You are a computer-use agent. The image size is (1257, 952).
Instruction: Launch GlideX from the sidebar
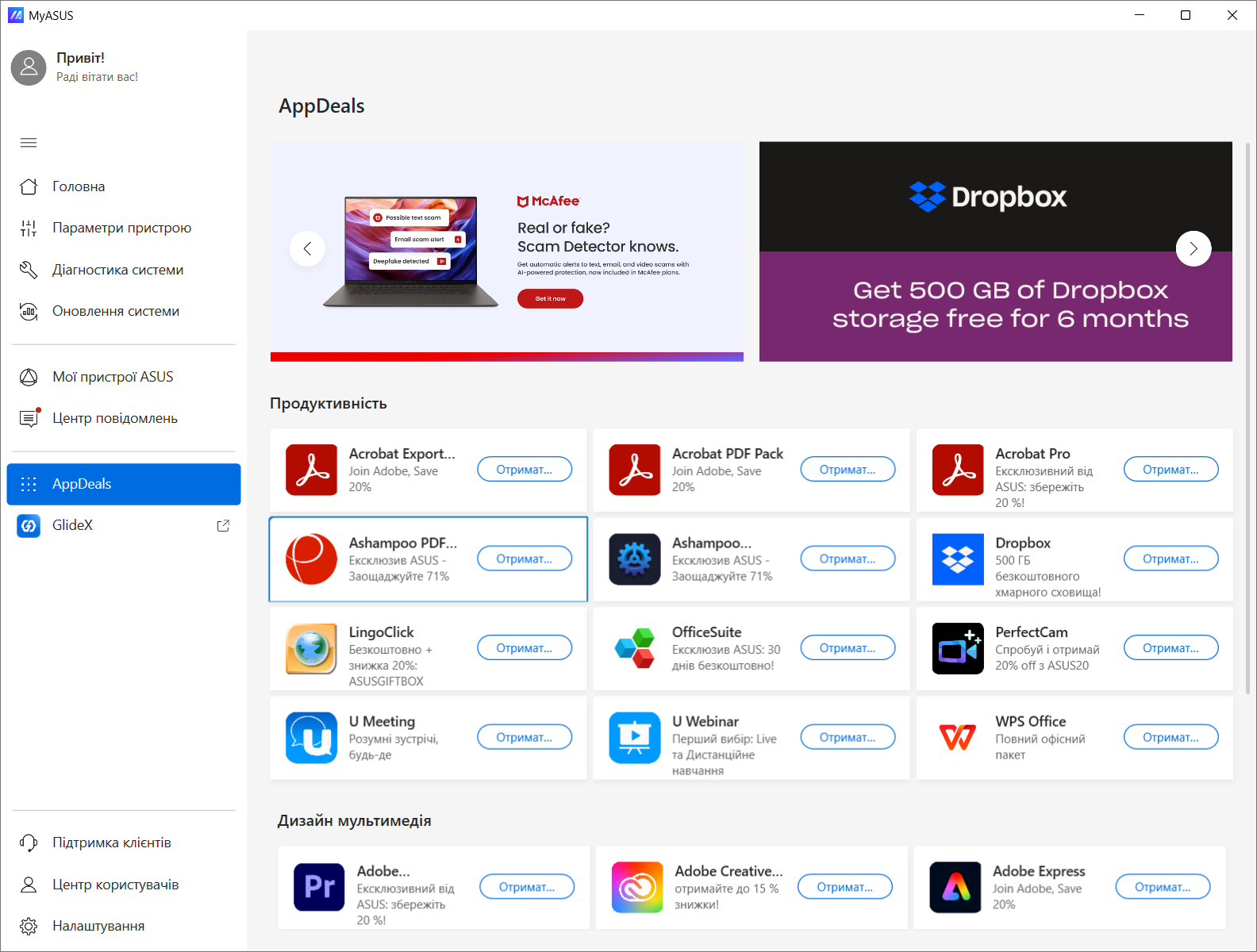pos(124,525)
